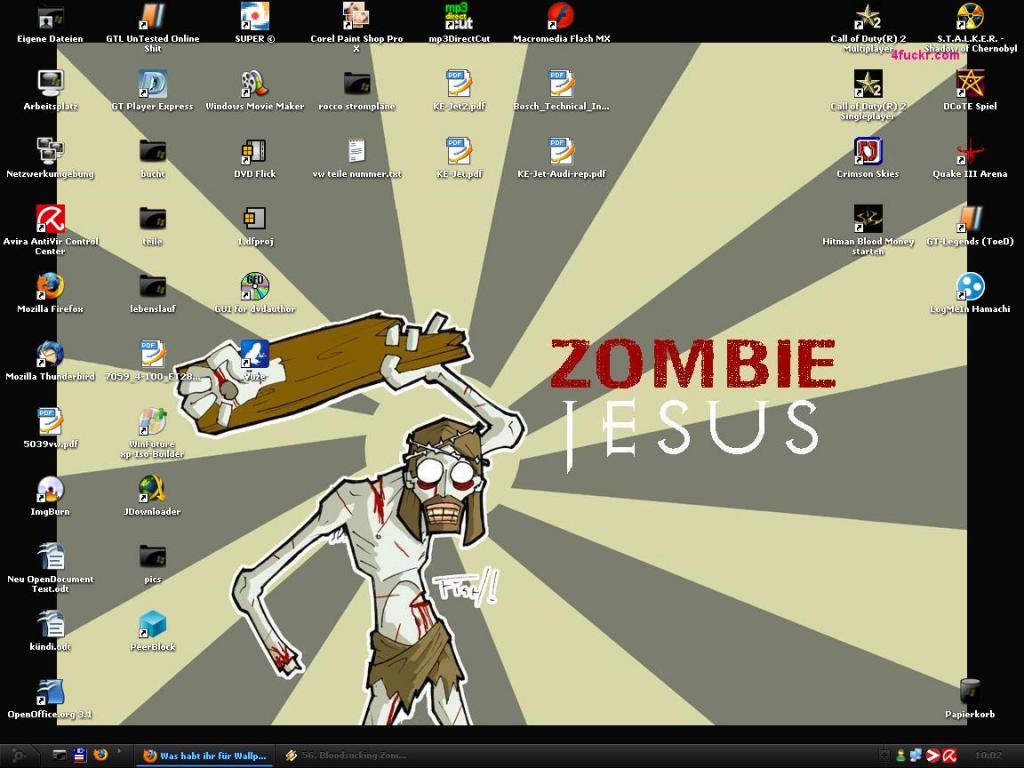Screen dimensions: 1024x768
Task: Switch to 'Was habt ihr für Wallp...' taskbar window
Action: 205,756
